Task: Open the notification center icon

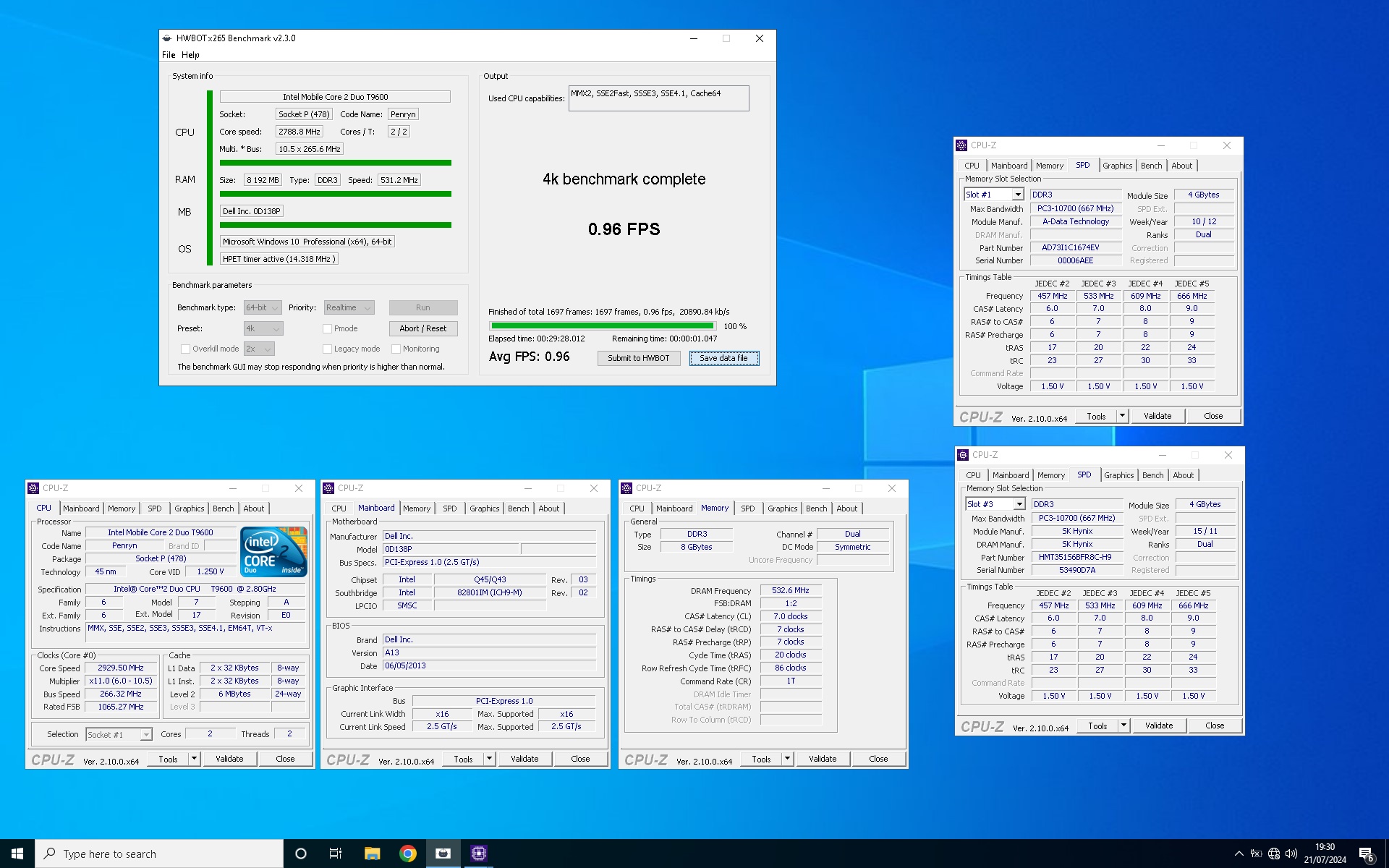Action: pos(1366,854)
